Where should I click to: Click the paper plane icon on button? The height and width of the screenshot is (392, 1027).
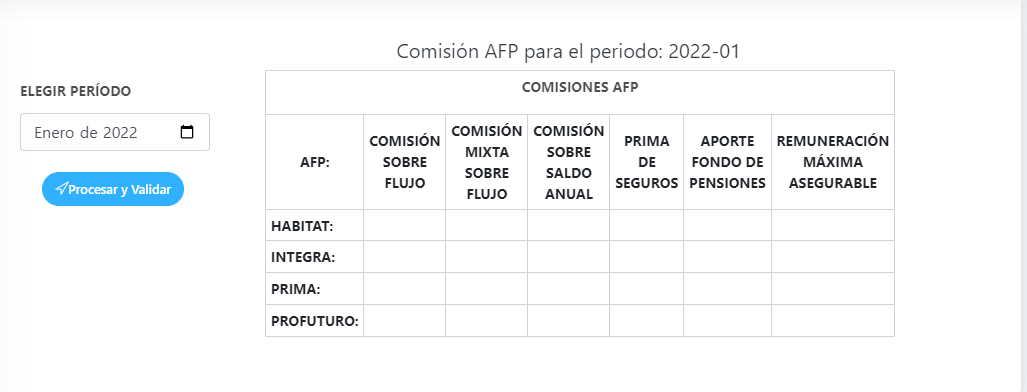(x=61, y=189)
